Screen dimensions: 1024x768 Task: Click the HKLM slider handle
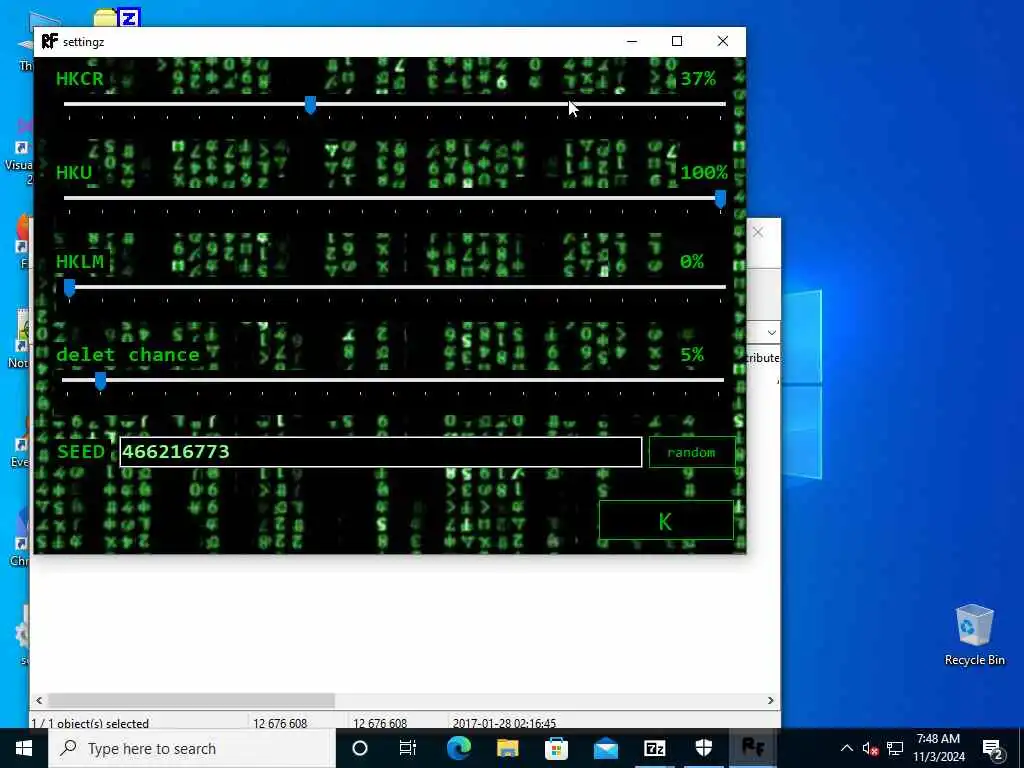pos(69,287)
